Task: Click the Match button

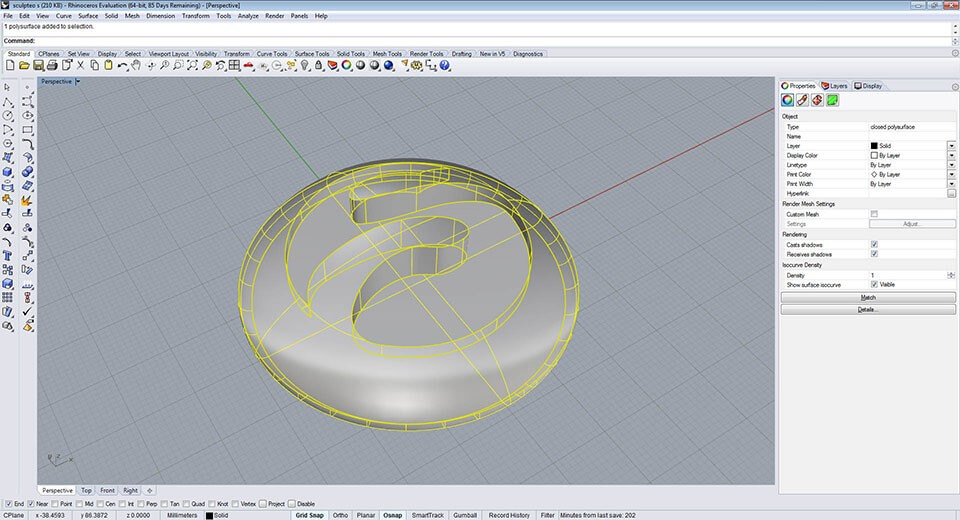Action: click(868, 297)
